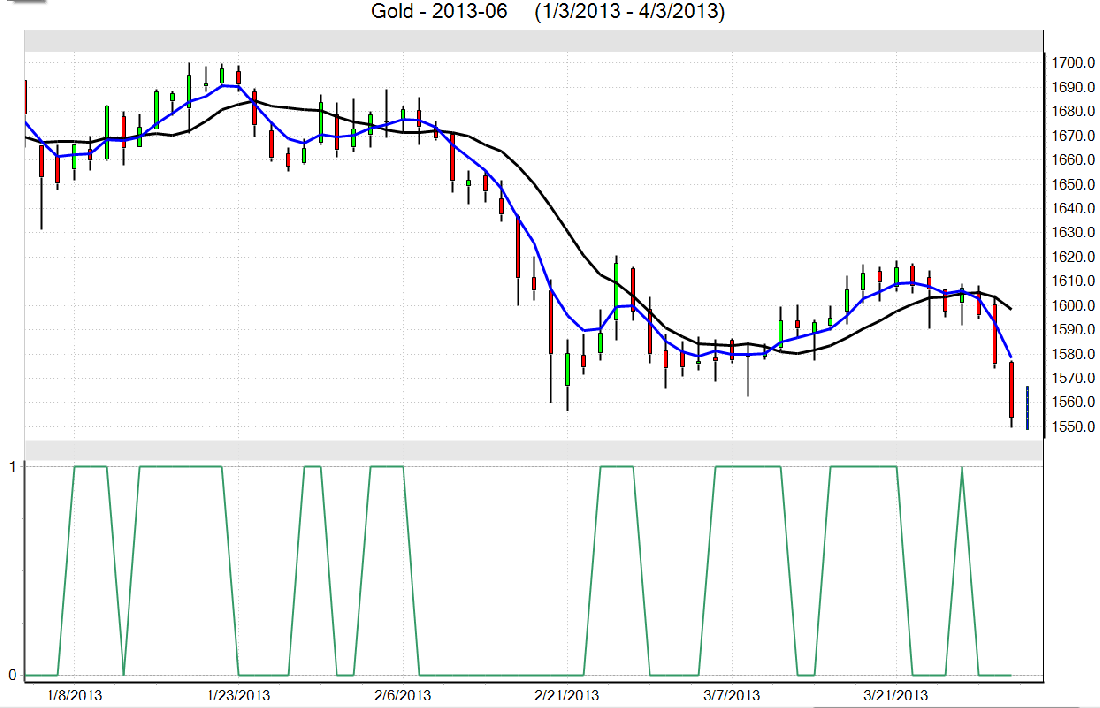Viewport: 1100px width, 708px height.
Task: Pick the 3/7/2013 date label
Action: 729,694
